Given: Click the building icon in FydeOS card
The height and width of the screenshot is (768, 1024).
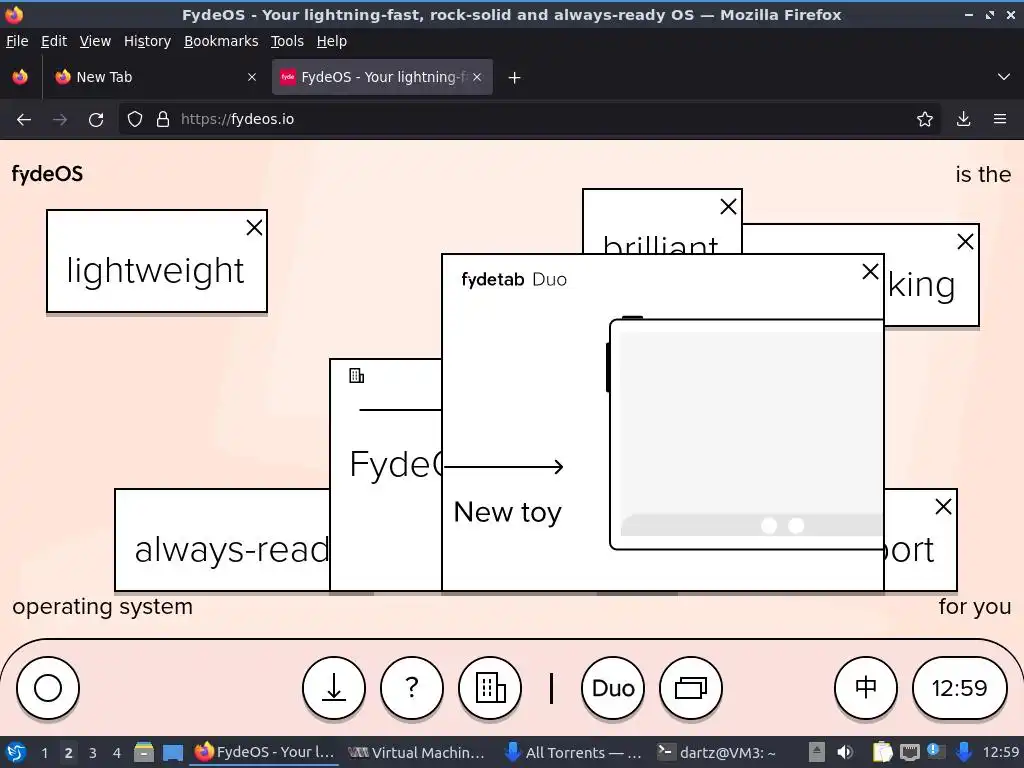Looking at the screenshot, I should tap(357, 376).
